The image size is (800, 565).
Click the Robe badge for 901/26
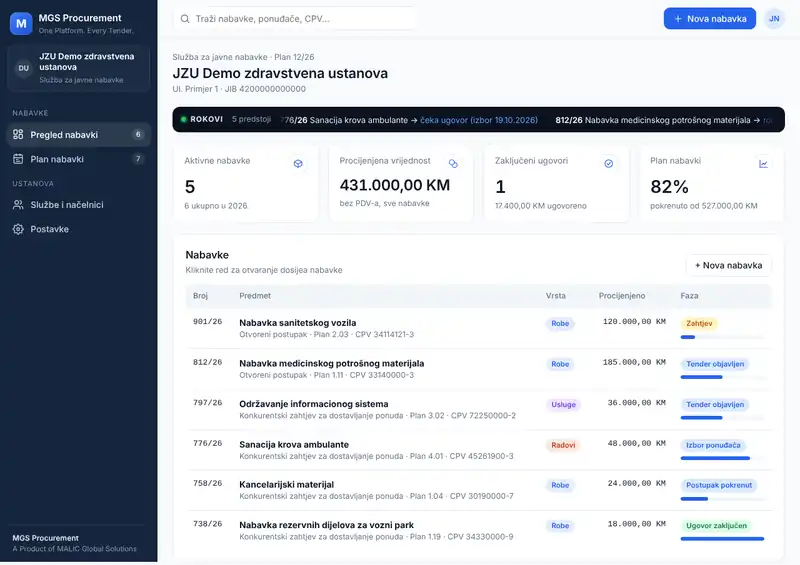(560, 323)
